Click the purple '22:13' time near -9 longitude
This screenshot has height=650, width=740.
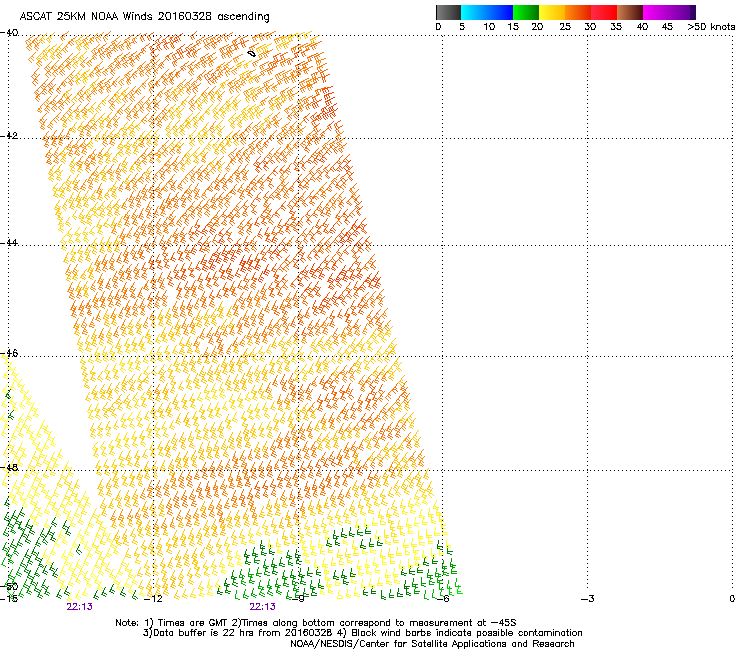coord(262,607)
